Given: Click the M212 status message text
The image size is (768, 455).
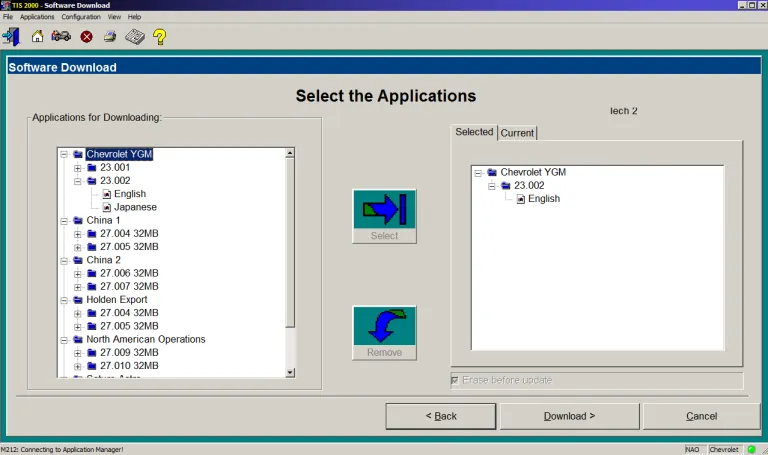Looking at the screenshot, I should pos(62,449).
